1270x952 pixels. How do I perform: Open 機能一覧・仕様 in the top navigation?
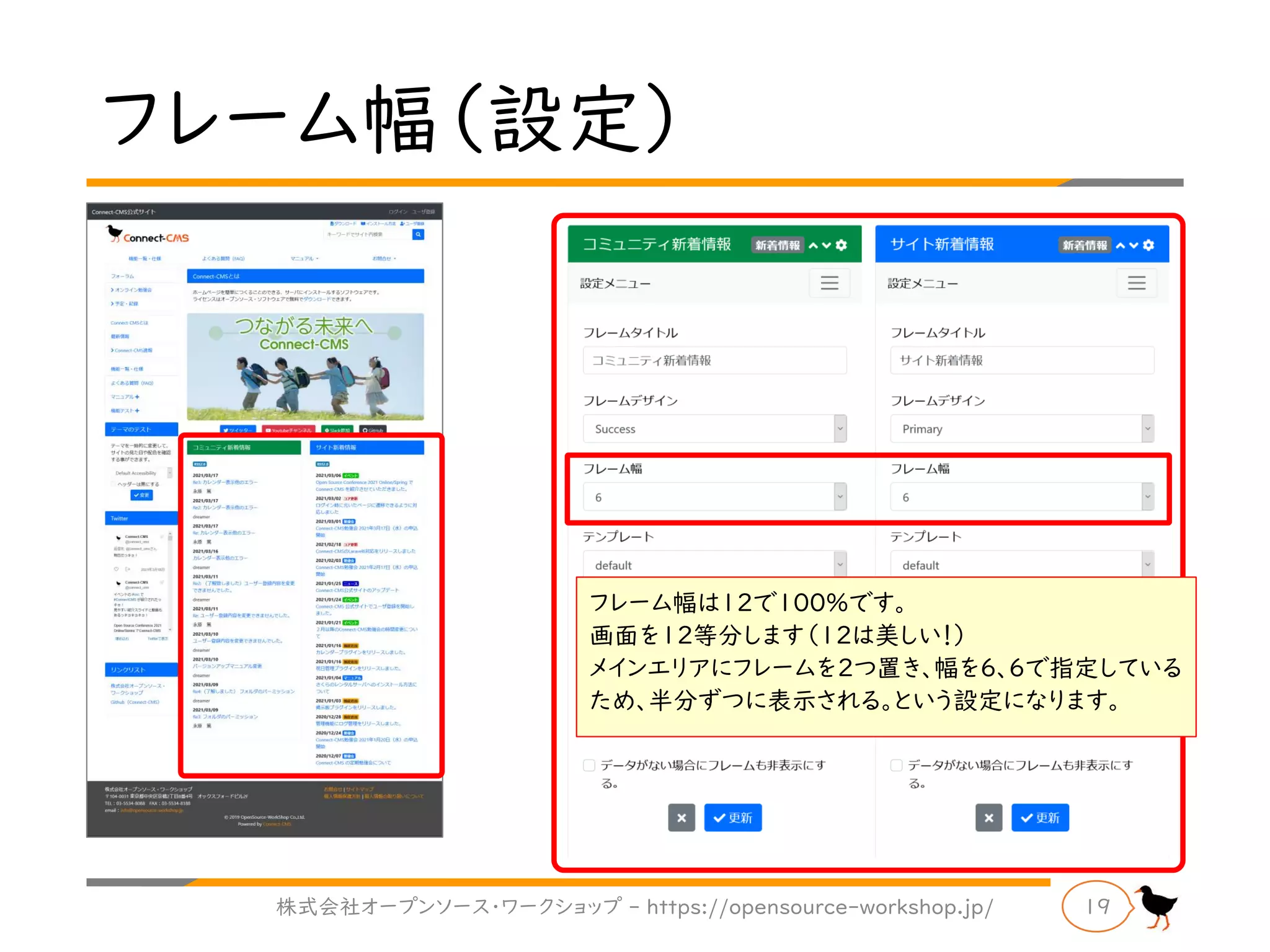coord(144,258)
